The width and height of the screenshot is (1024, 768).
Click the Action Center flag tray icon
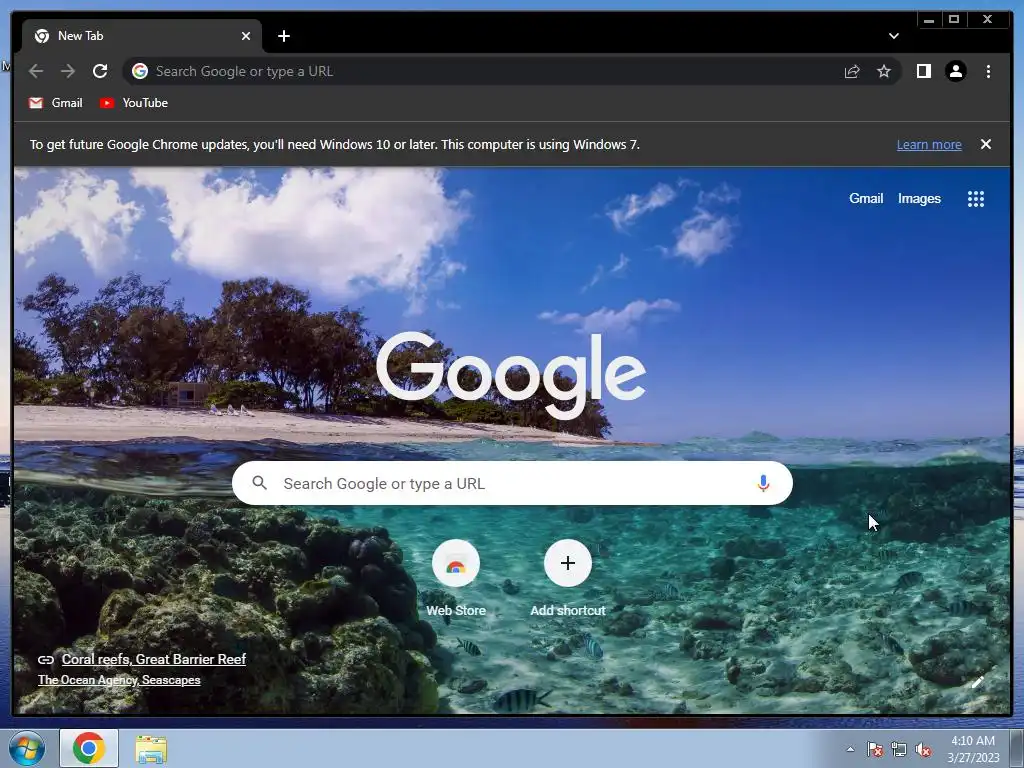click(875, 749)
